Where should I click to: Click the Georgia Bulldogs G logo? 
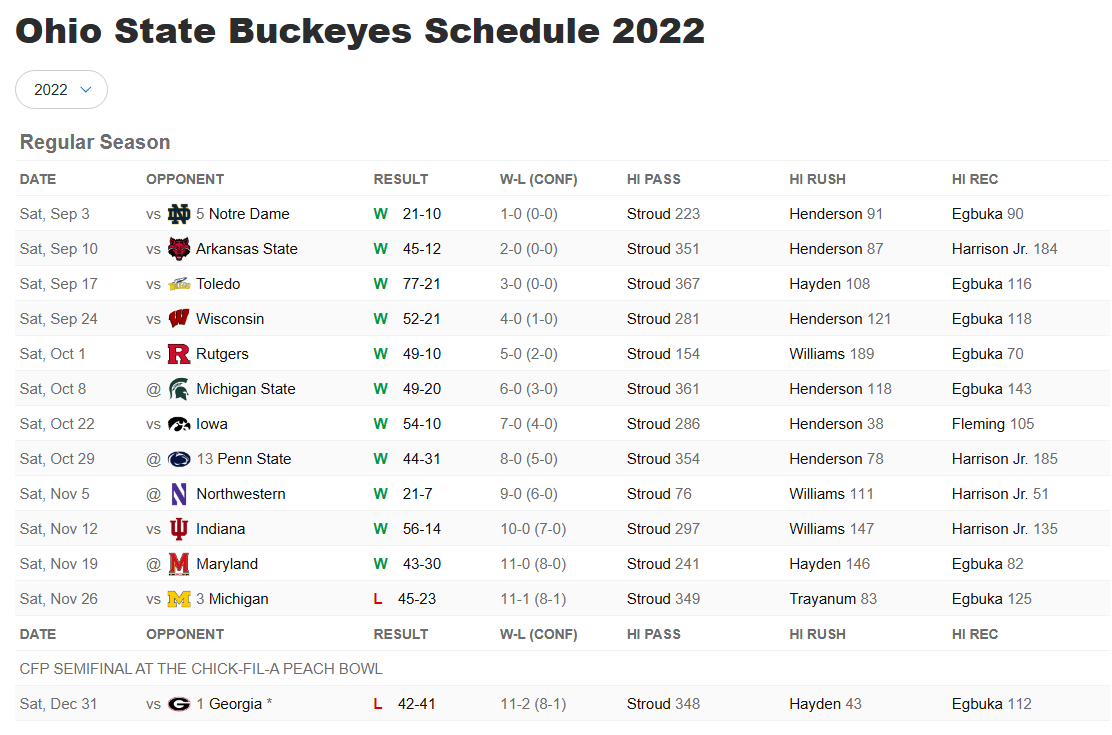pyautogui.click(x=179, y=704)
